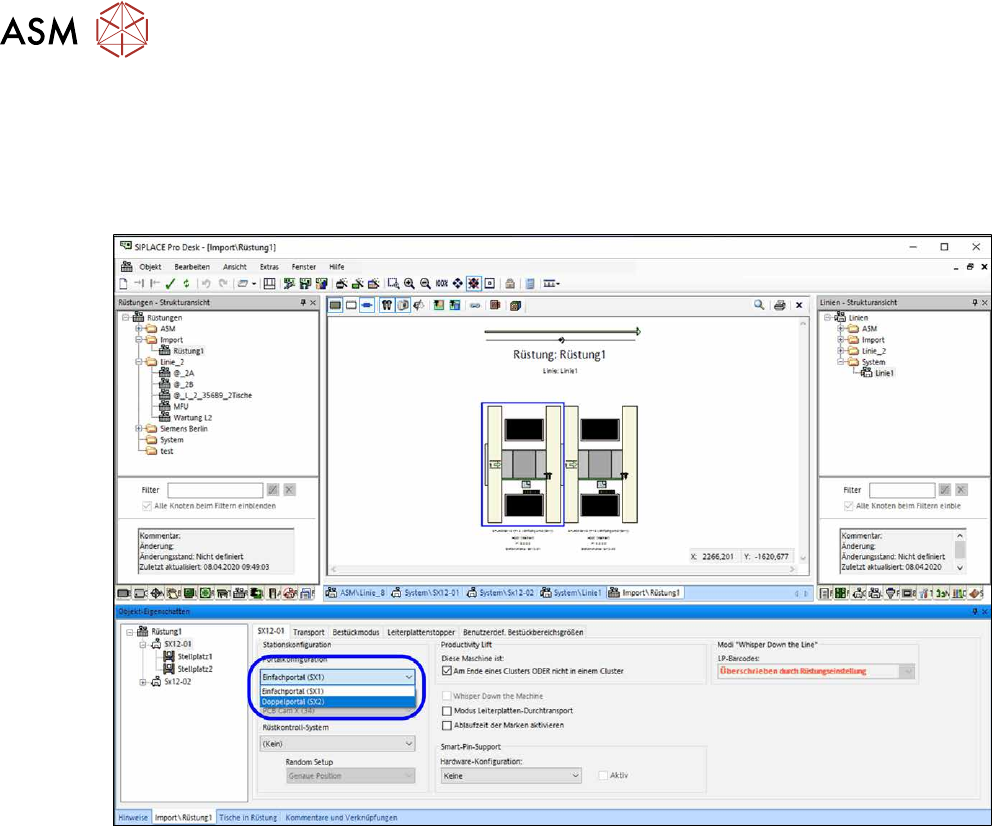Switch to the Leiterplattenstopper tab
Image resolution: width=992 pixels, height=826 pixels.
[x=421, y=632]
